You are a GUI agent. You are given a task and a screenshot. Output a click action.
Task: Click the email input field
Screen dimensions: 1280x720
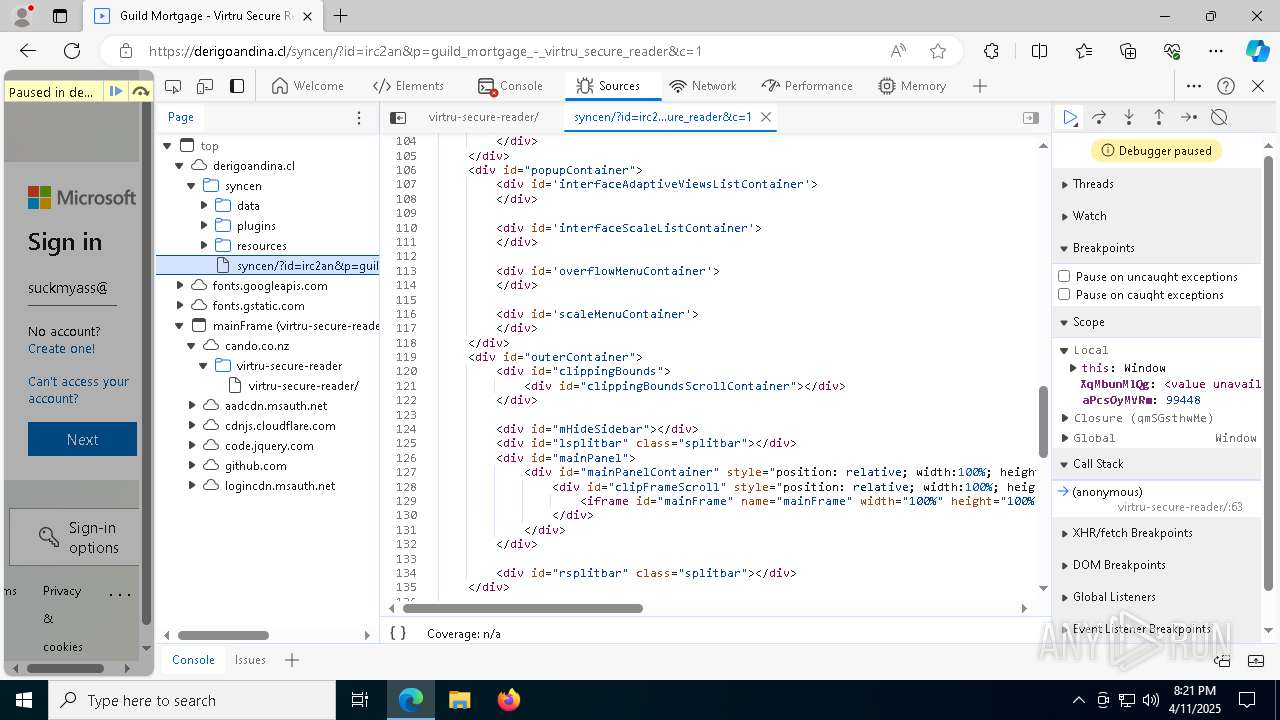click(x=72, y=289)
